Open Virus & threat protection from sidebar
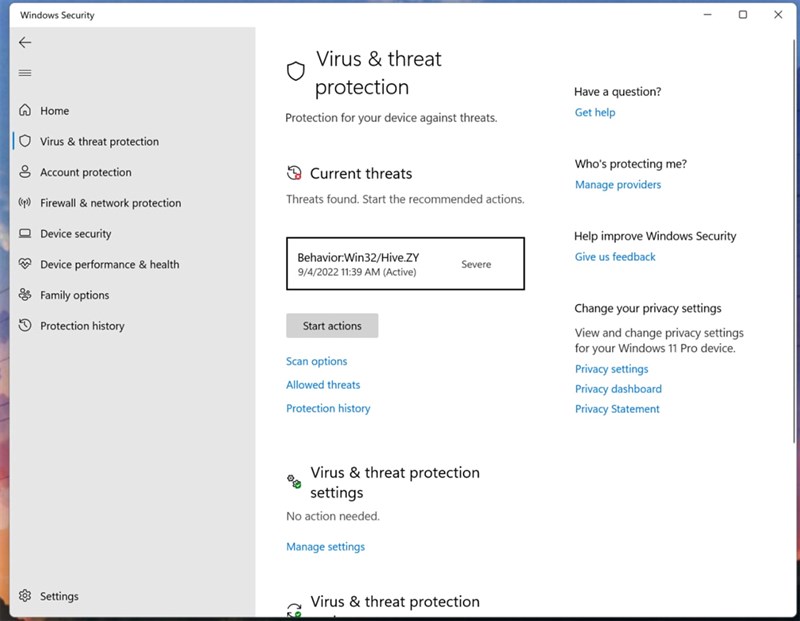 tap(102, 141)
